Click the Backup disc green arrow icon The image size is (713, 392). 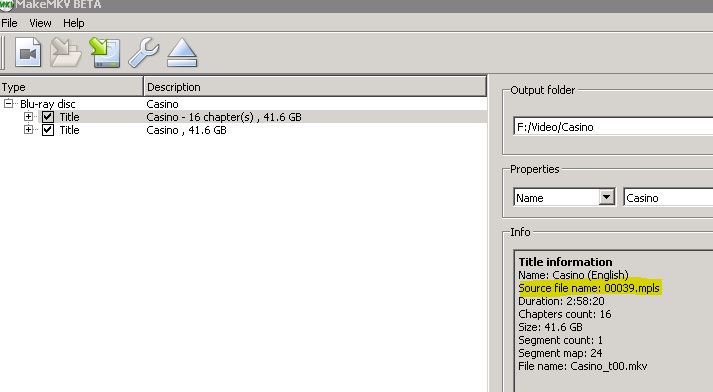(x=105, y=53)
